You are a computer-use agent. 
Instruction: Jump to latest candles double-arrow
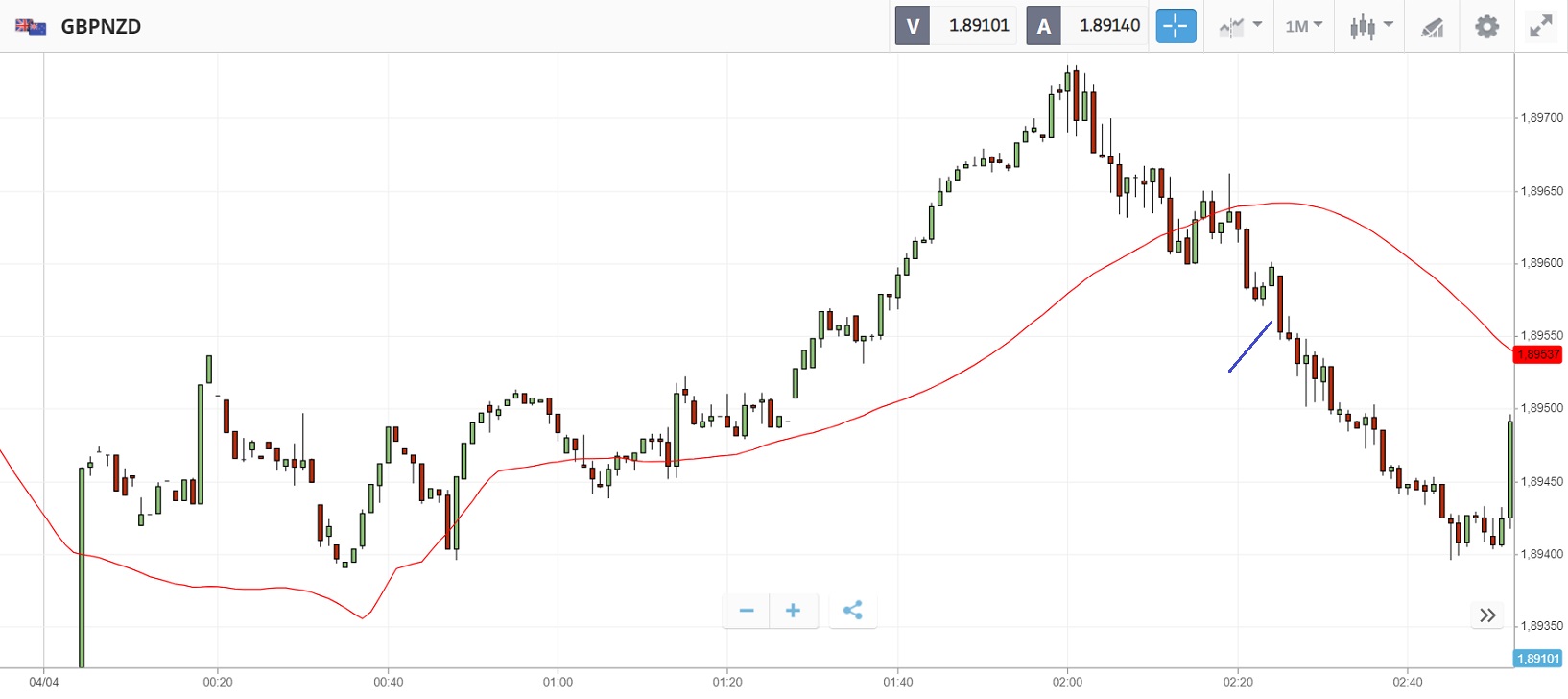click(x=1487, y=615)
